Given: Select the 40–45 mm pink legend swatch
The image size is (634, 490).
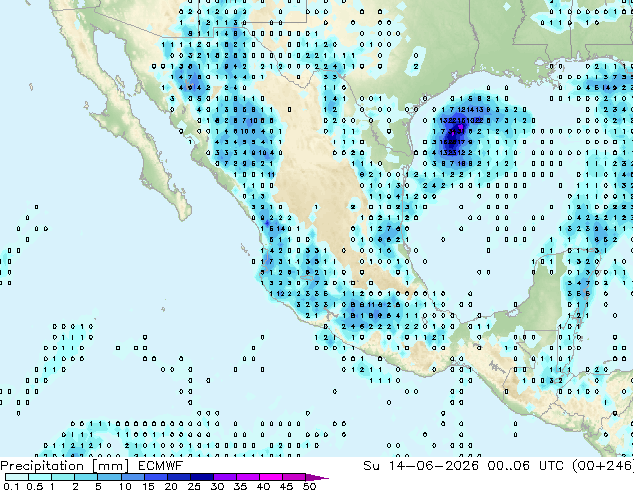Looking at the screenshot, I should tap(271, 477).
